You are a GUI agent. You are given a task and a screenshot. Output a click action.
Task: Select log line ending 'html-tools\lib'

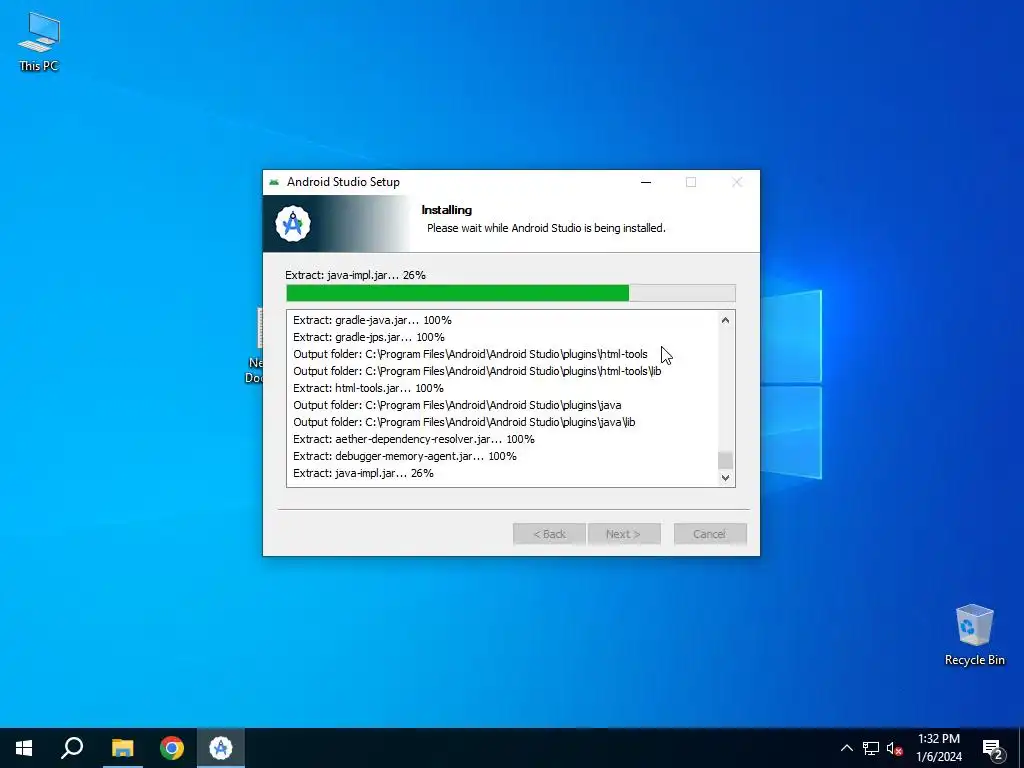click(477, 371)
